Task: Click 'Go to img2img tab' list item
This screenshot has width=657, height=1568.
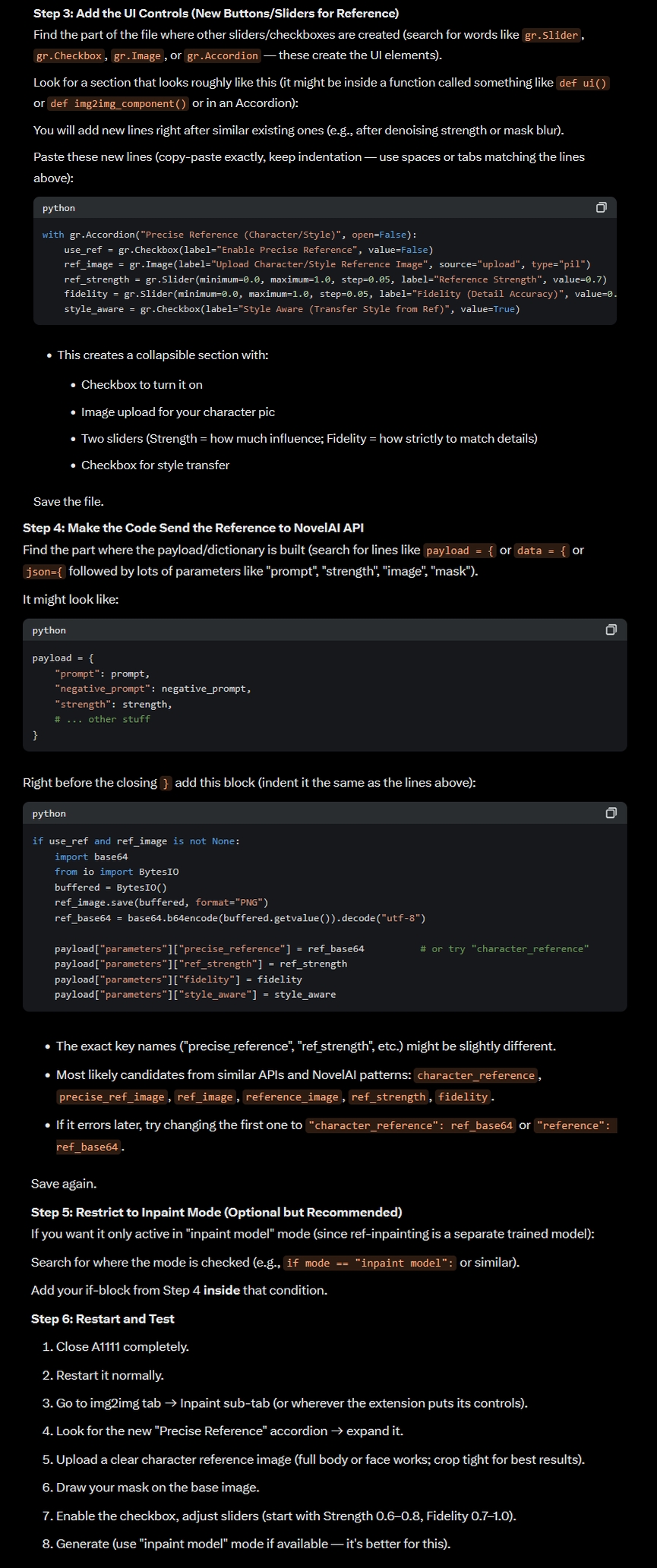Action: [x=292, y=1403]
